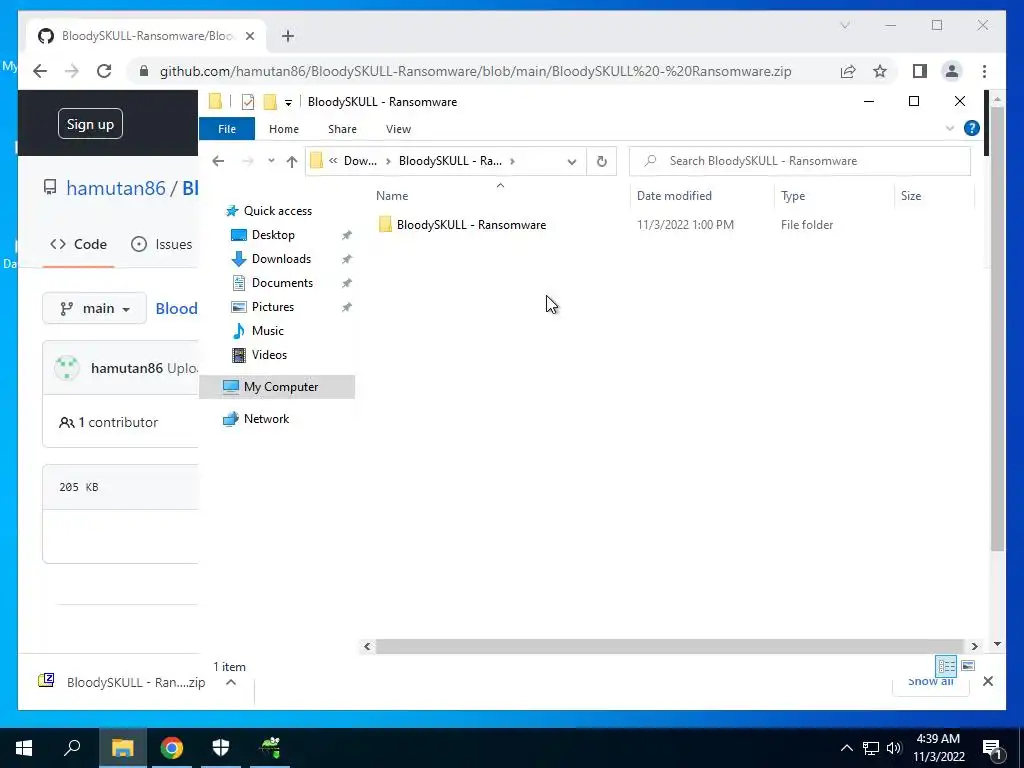Open the downloaded BloodySKULL - Ran....zip file

coord(121,682)
